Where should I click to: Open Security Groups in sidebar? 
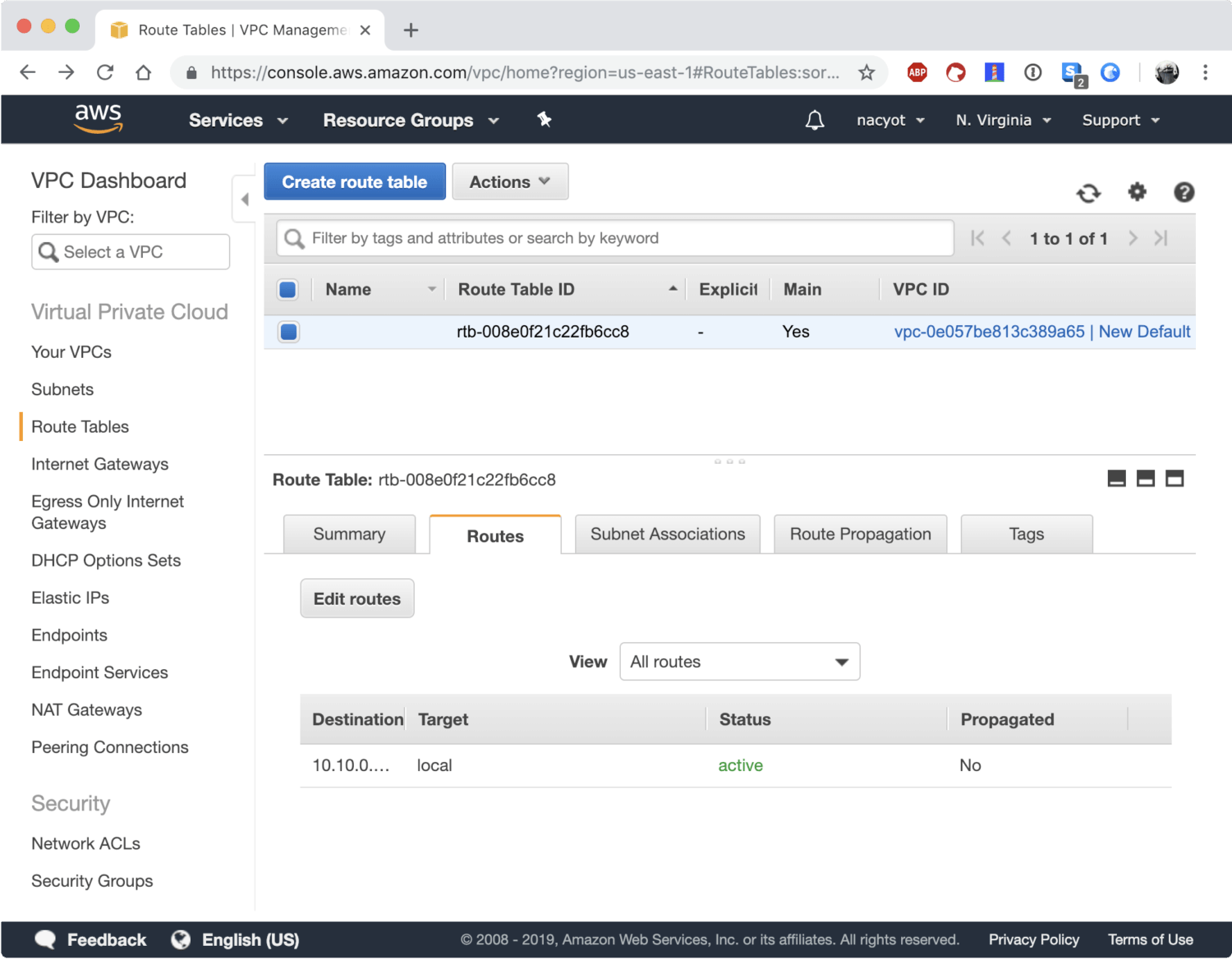click(92, 881)
